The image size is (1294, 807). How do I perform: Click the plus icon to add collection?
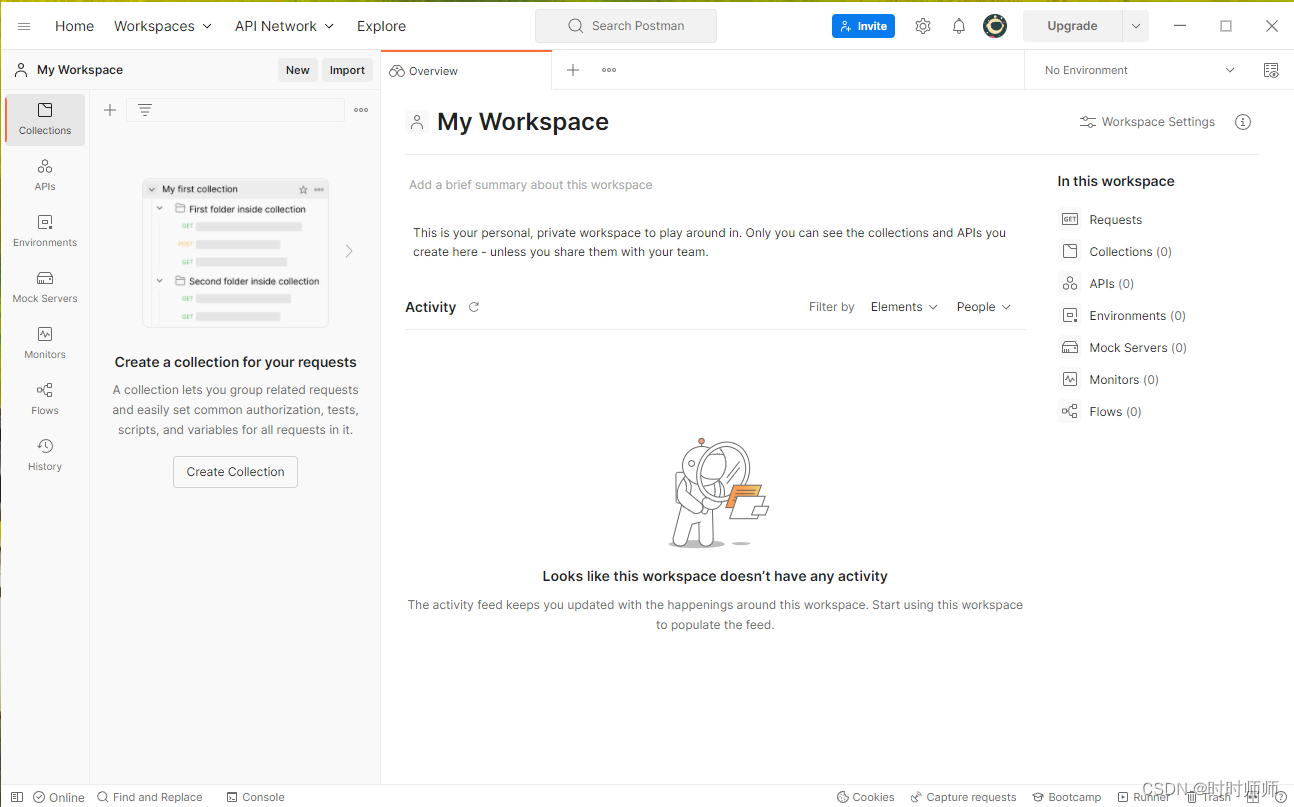pyautogui.click(x=110, y=110)
